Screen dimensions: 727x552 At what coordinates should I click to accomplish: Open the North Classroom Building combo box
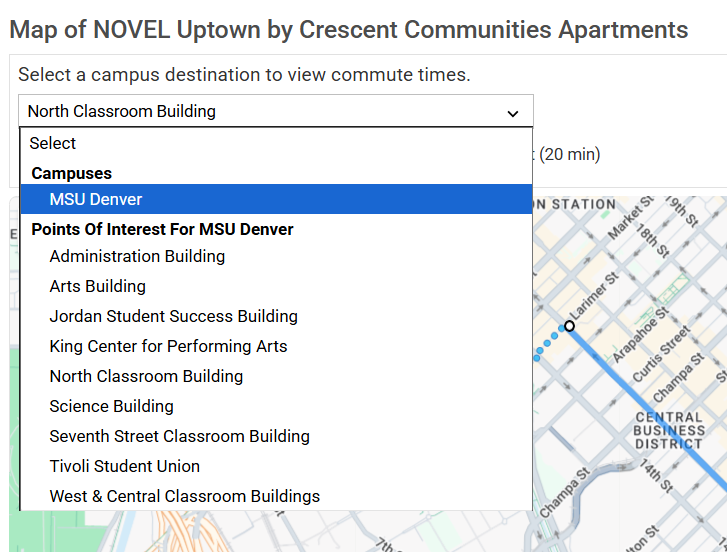276,111
